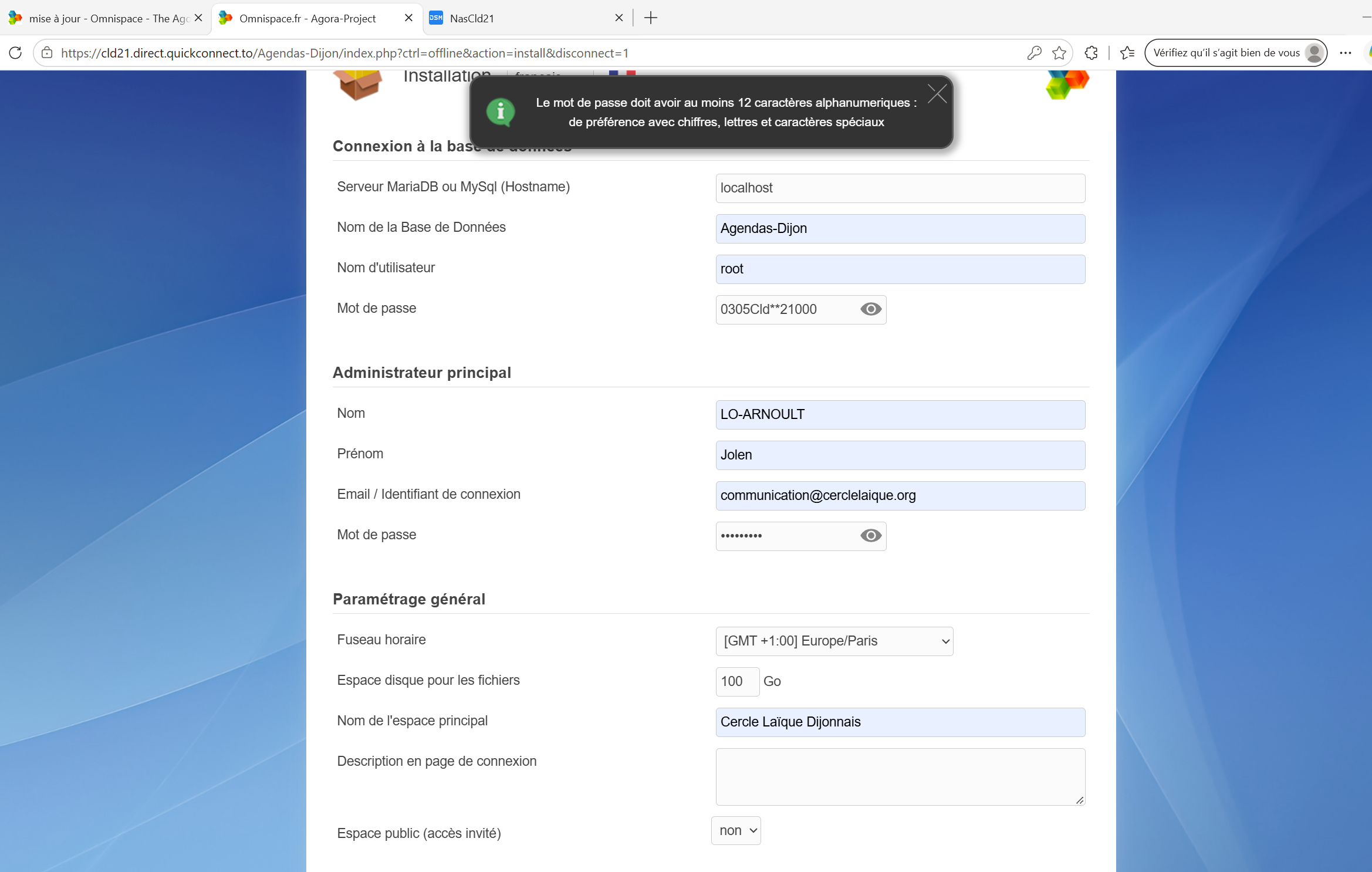1372x872 pixels.
Task: Open the favorites list icon
Action: tap(1127, 53)
